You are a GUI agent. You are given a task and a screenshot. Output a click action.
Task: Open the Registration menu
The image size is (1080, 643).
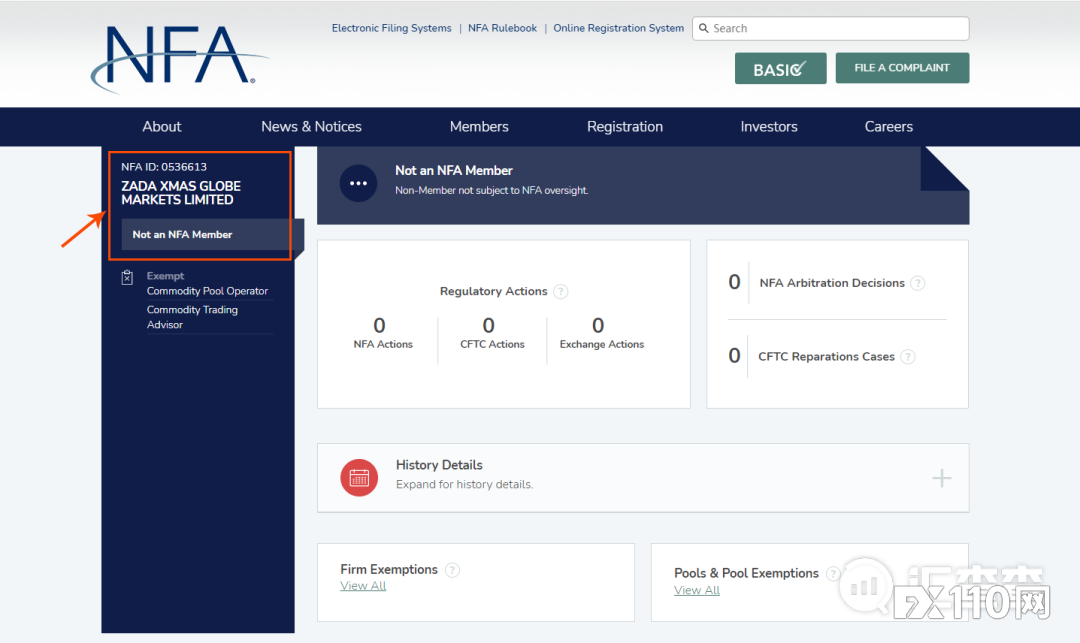point(625,127)
